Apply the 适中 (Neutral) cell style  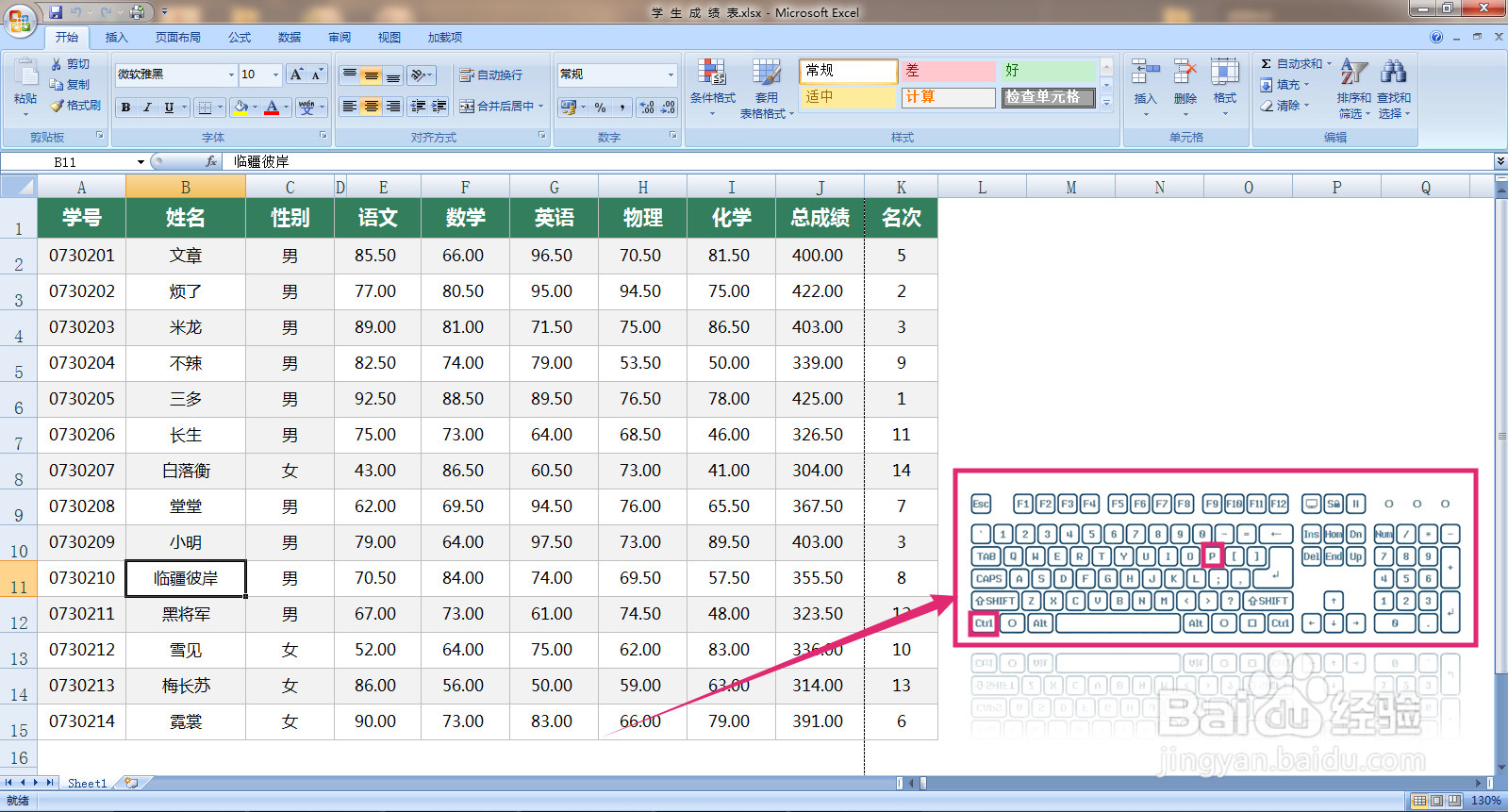pyautogui.click(x=848, y=97)
